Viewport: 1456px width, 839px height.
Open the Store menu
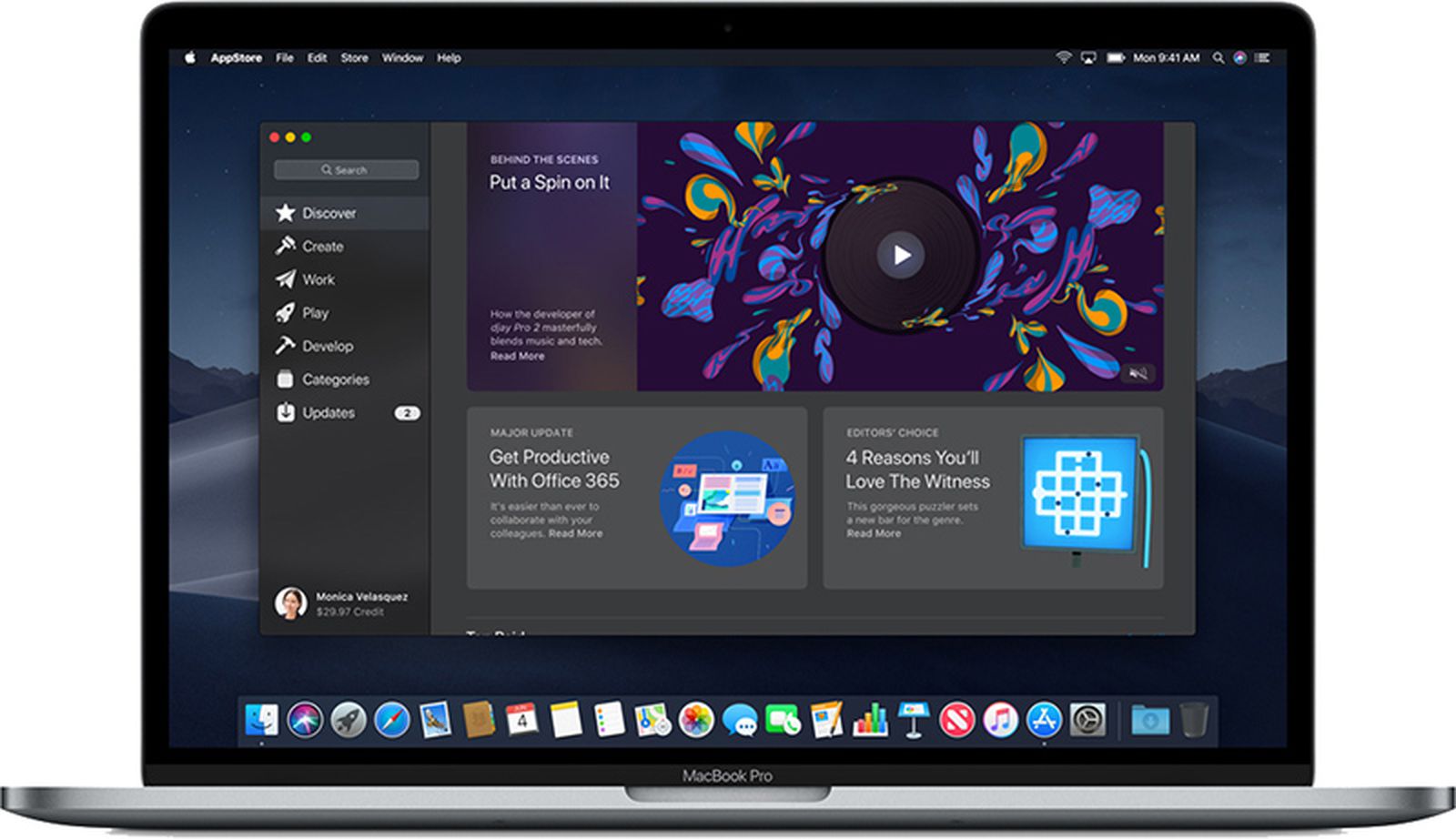pos(354,57)
